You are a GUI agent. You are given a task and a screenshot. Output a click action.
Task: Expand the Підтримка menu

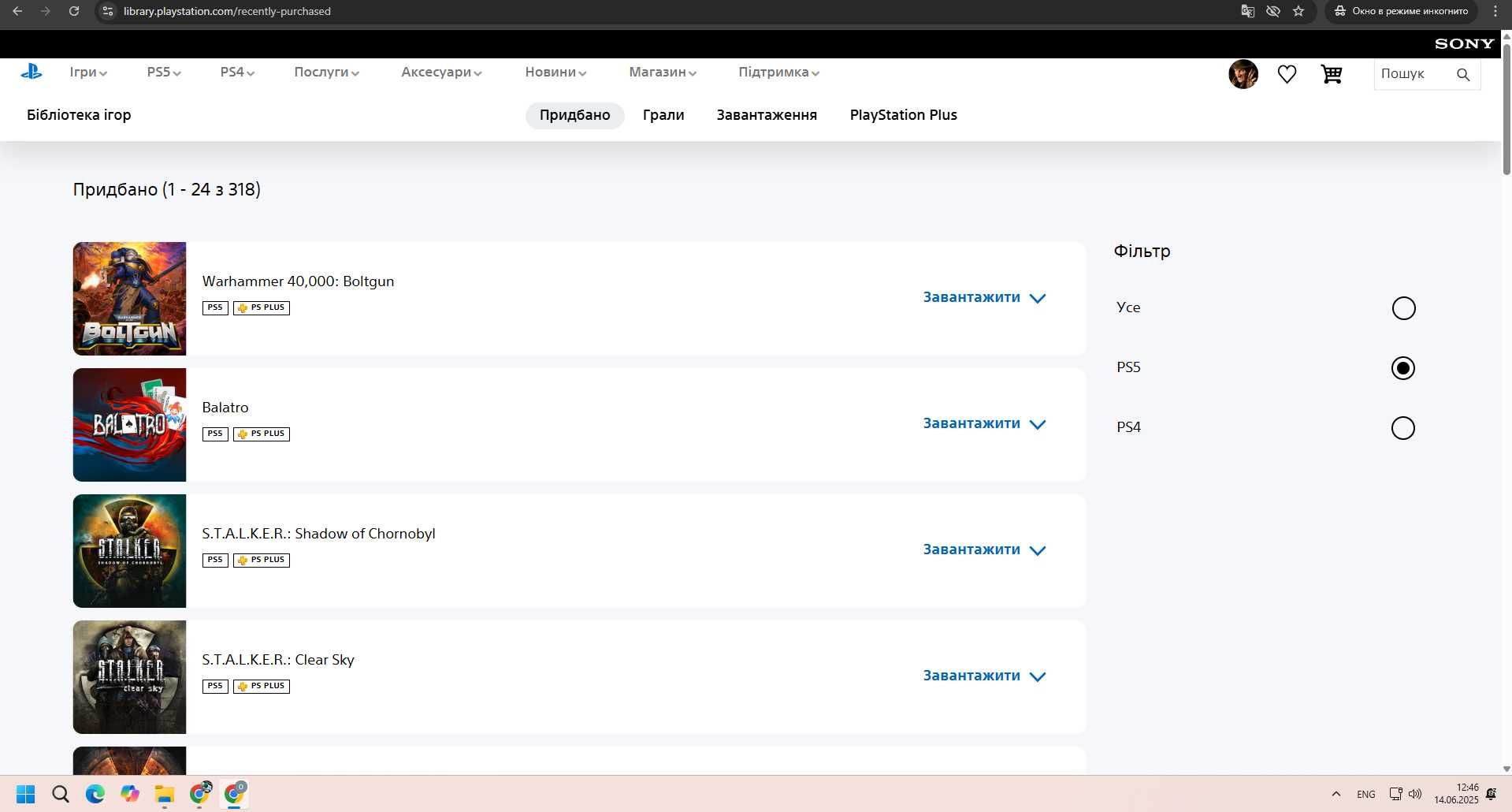point(778,72)
